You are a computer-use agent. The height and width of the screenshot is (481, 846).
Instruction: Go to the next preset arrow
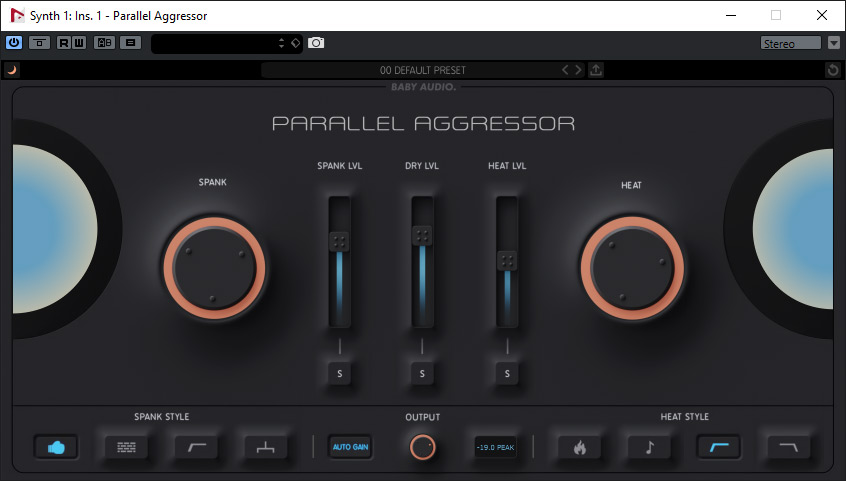pyautogui.click(x=577, y=70)
